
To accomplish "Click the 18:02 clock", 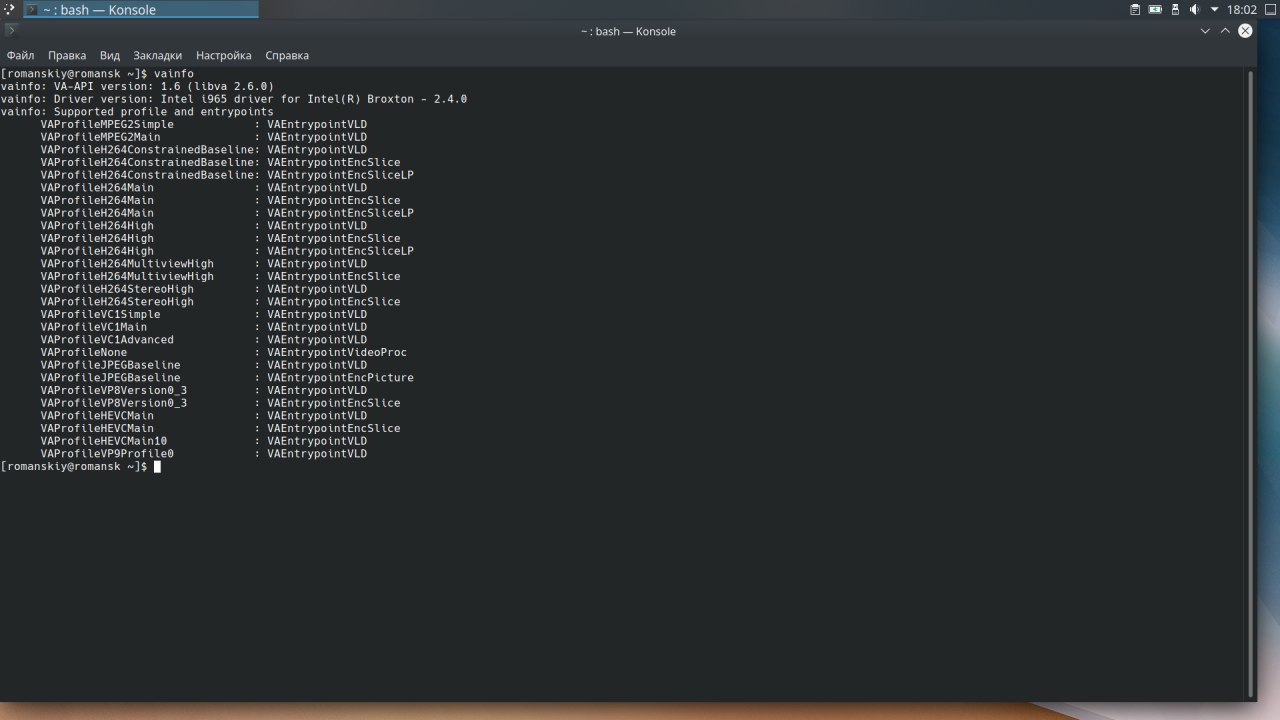I will tap(1241, 10).
